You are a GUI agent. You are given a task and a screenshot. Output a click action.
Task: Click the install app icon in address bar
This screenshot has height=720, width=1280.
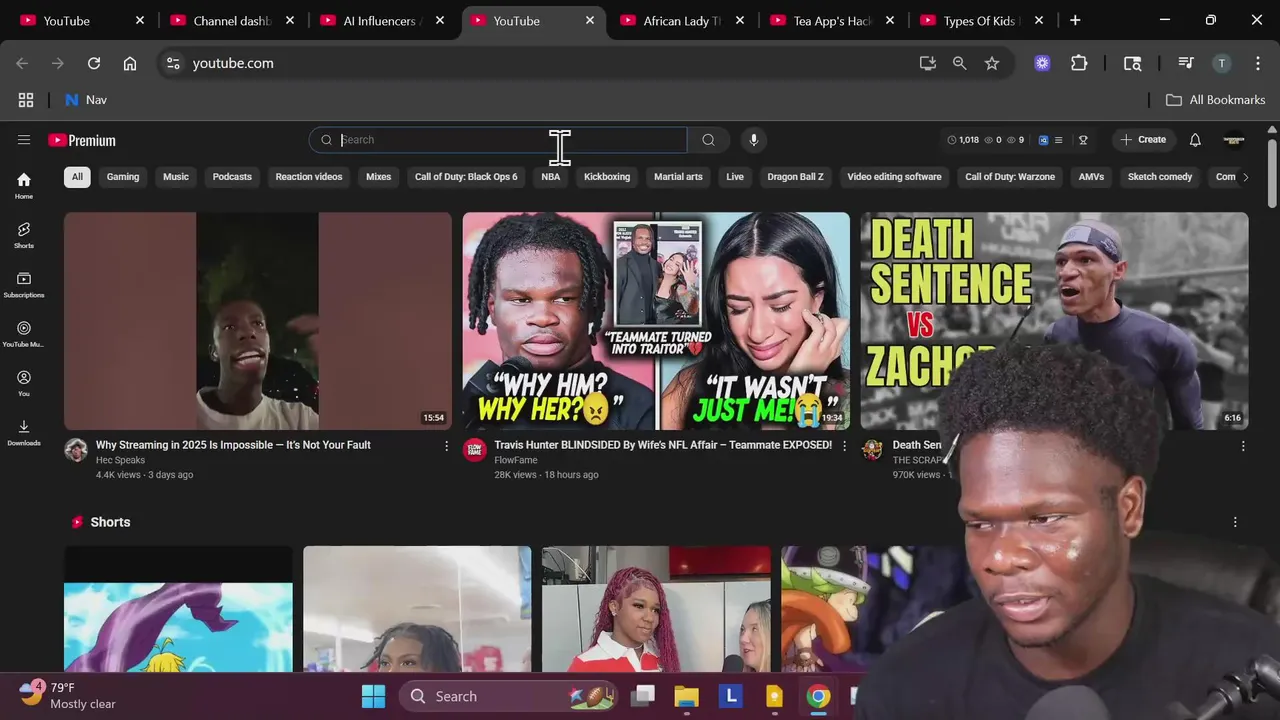pyautogui.click(x=928, y=63)
